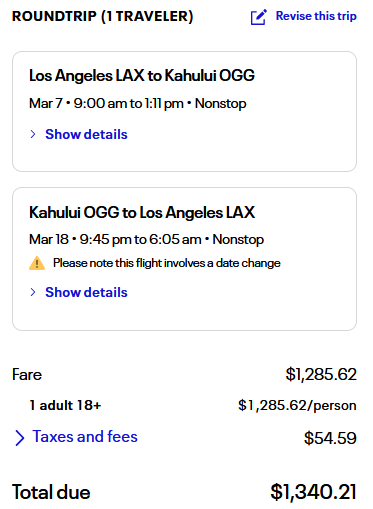The height and width of the screenshot is (509, 373).
Task: Click the Total due label
Action: click(x=51, y=492)
